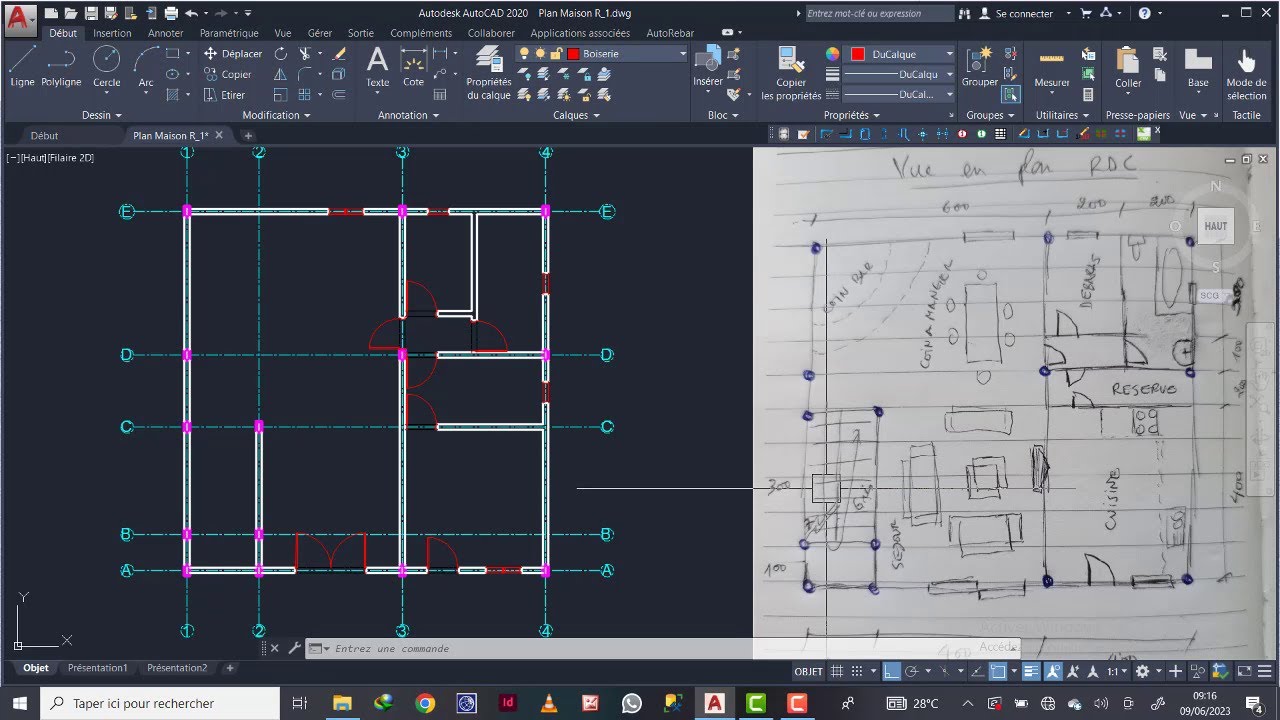Click the eraser icon in Modification panel
1280x720 pixels.
pyautogui.click(x=339, y=54)
